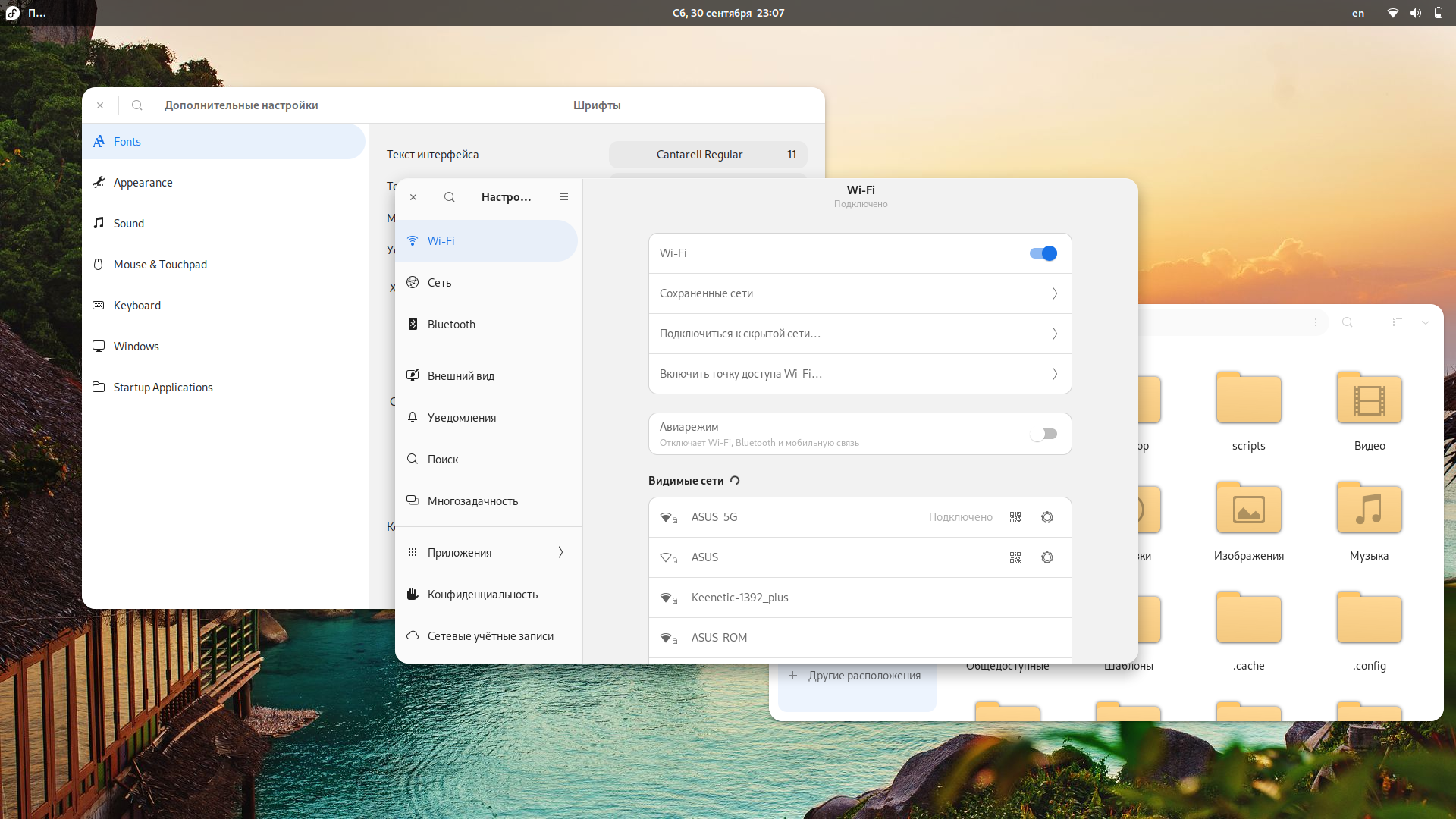Turn off the Wi-Fi switch
The image size is (1456, 819).
point(1043,253)
